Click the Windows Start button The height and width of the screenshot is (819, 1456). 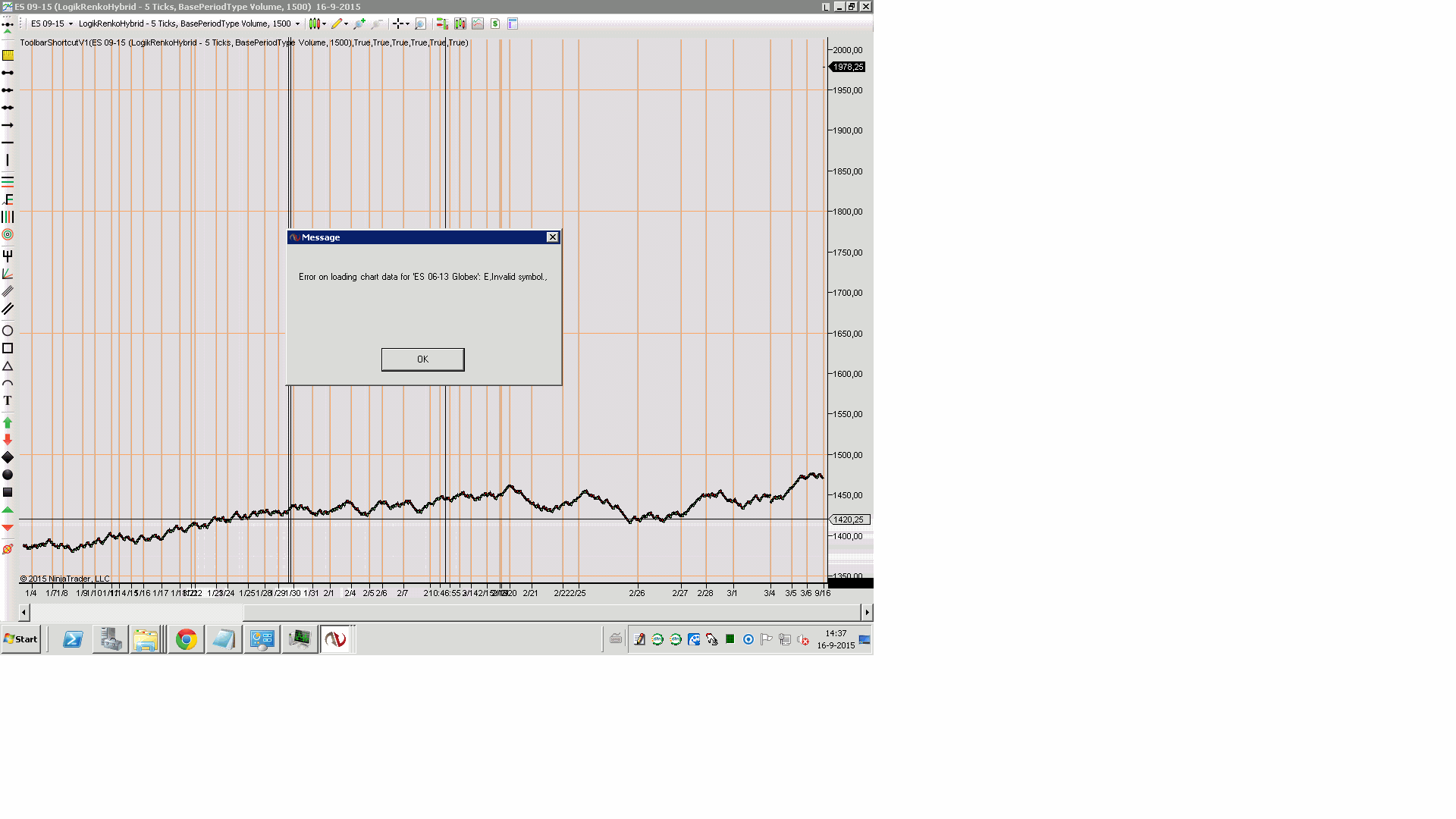click(x=20, y=639)
